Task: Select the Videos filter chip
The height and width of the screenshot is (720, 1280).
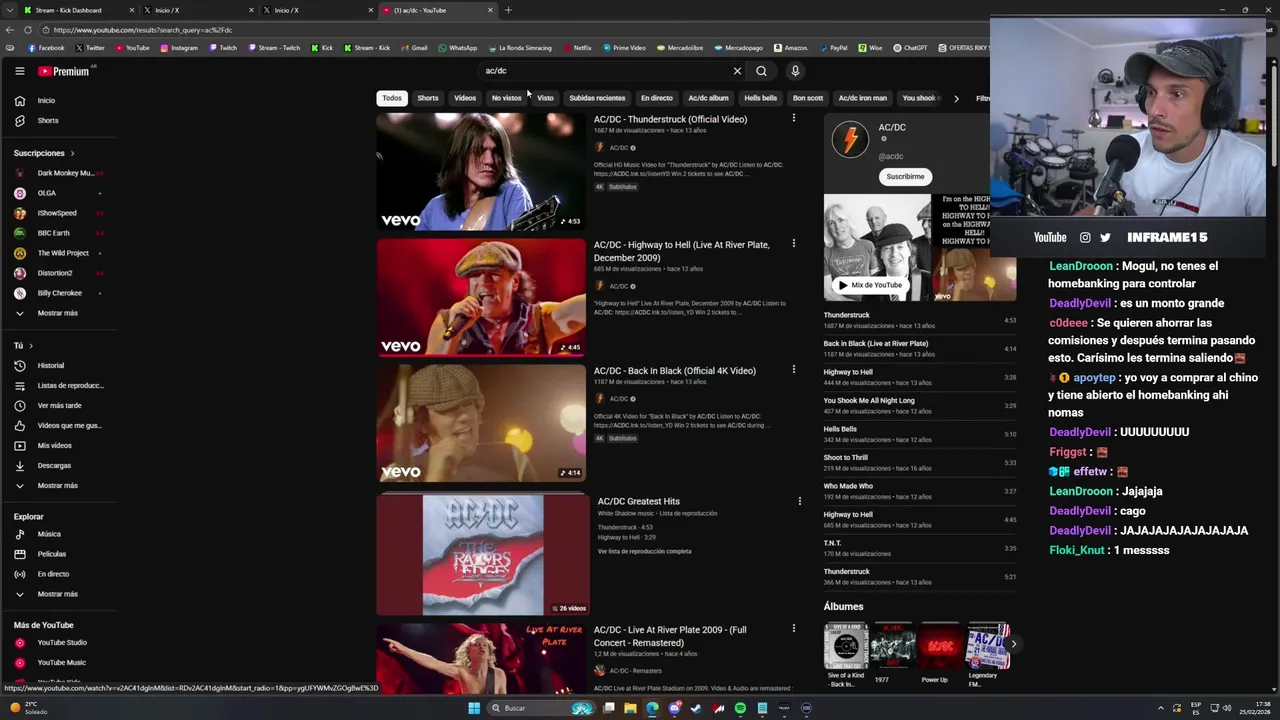Action: [x=465, y=98]
